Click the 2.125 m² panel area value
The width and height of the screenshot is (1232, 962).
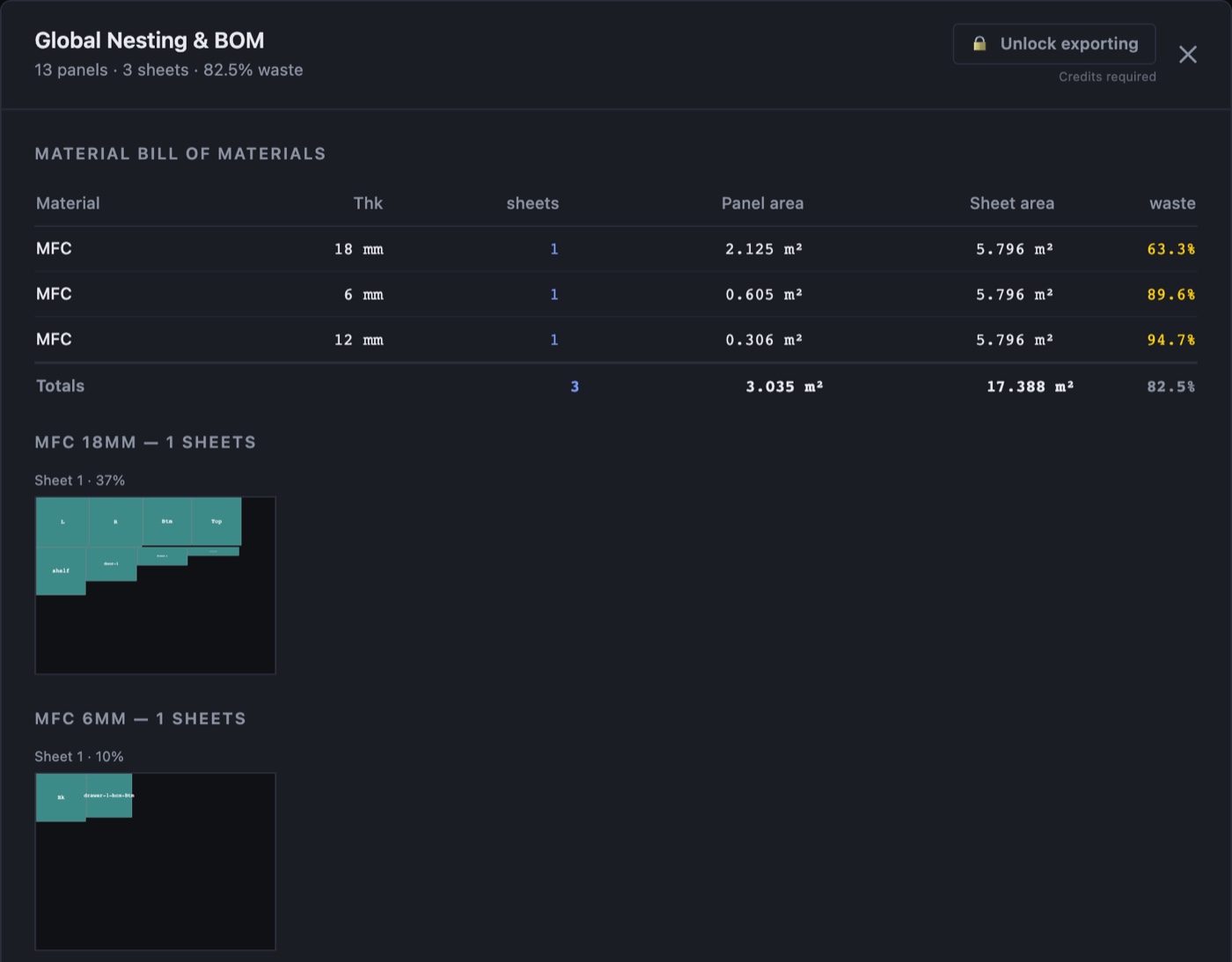tap(764, 249)
